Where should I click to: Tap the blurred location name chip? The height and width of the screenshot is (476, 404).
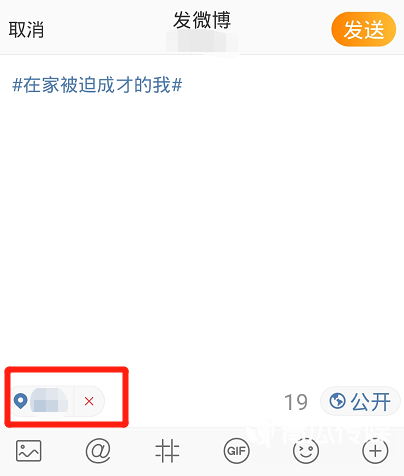tap(49, 401)
